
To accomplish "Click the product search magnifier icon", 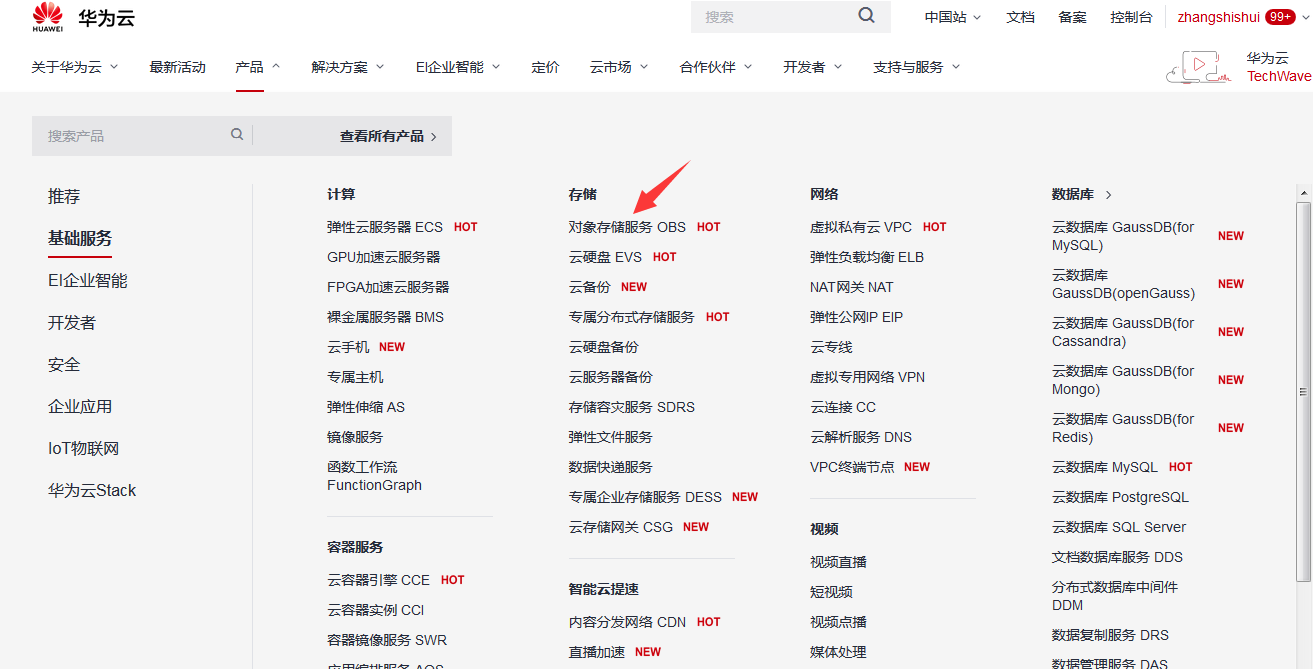I will 237,135.
